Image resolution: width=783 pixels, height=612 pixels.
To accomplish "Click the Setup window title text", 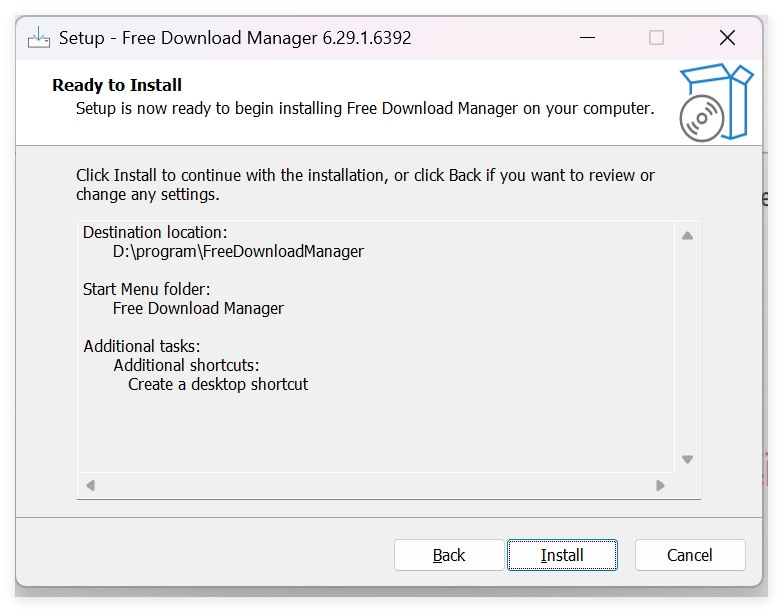I will (235, 38).
